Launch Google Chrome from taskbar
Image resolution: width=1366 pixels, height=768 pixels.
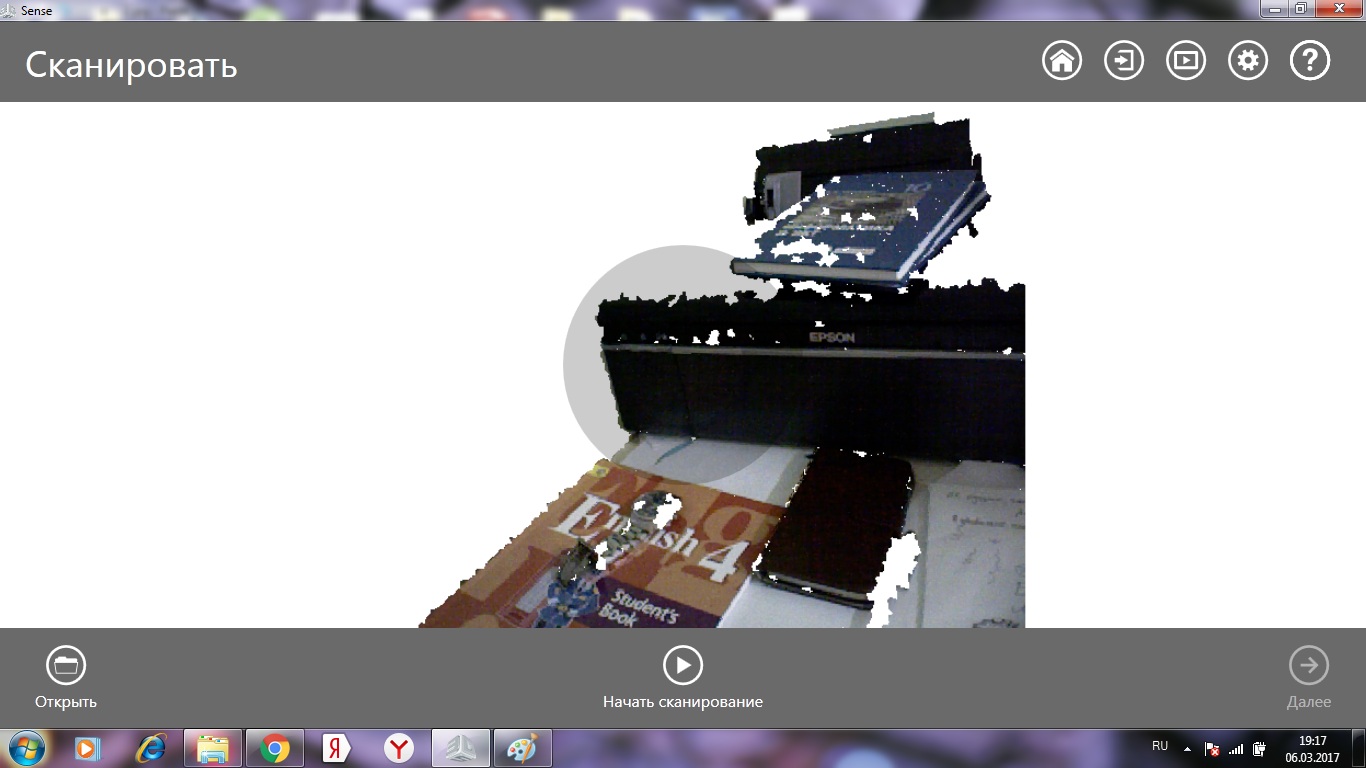pyautogui.click(x=275, y=748)
